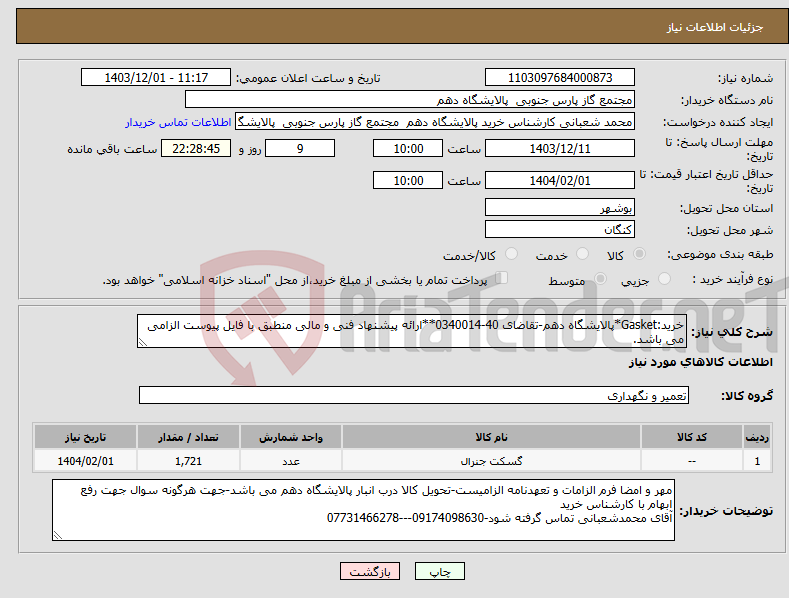The width and height of the screenshot is (789, 598).
Task: Click the کد کالا column header
Action: click(692, 437)
